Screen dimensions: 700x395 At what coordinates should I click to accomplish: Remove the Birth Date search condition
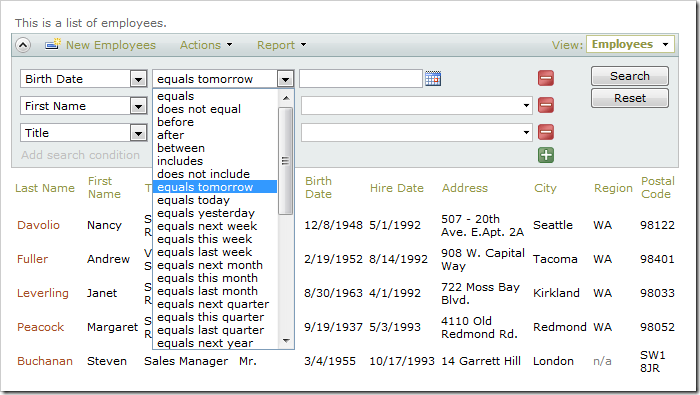point(546,78)
